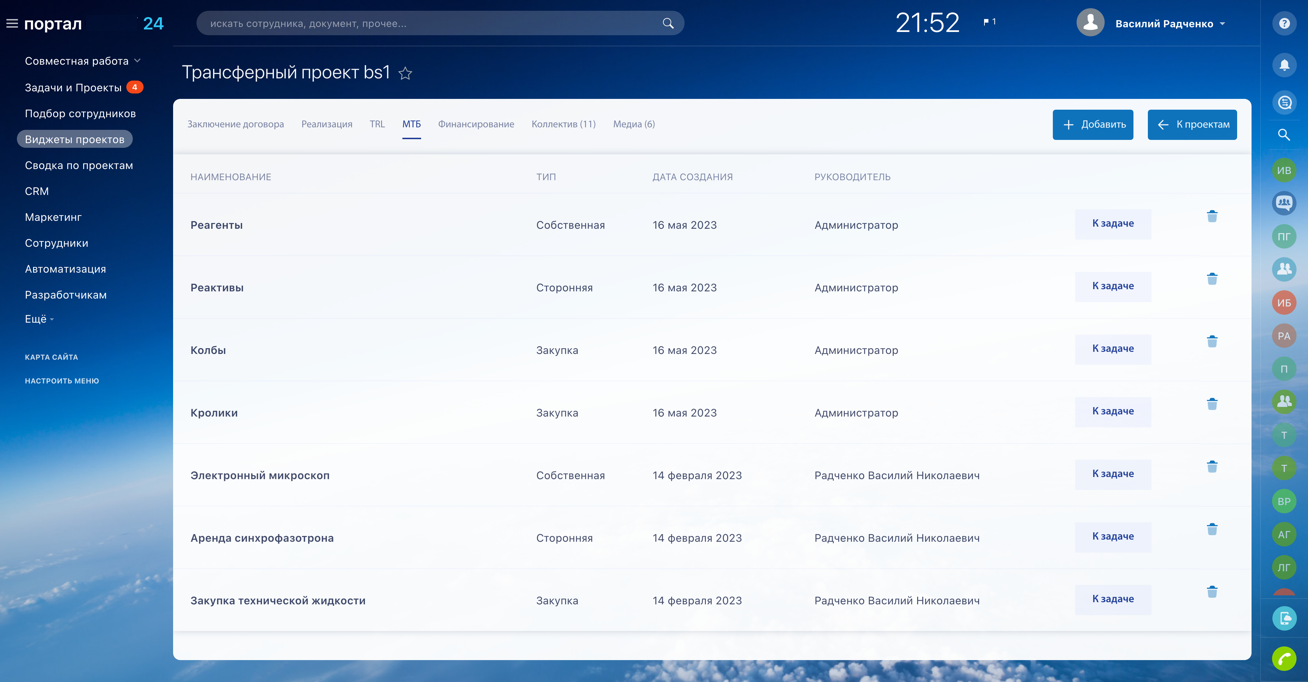
Task: Open notifications bell icon
Action: [x=1284, y=65]
